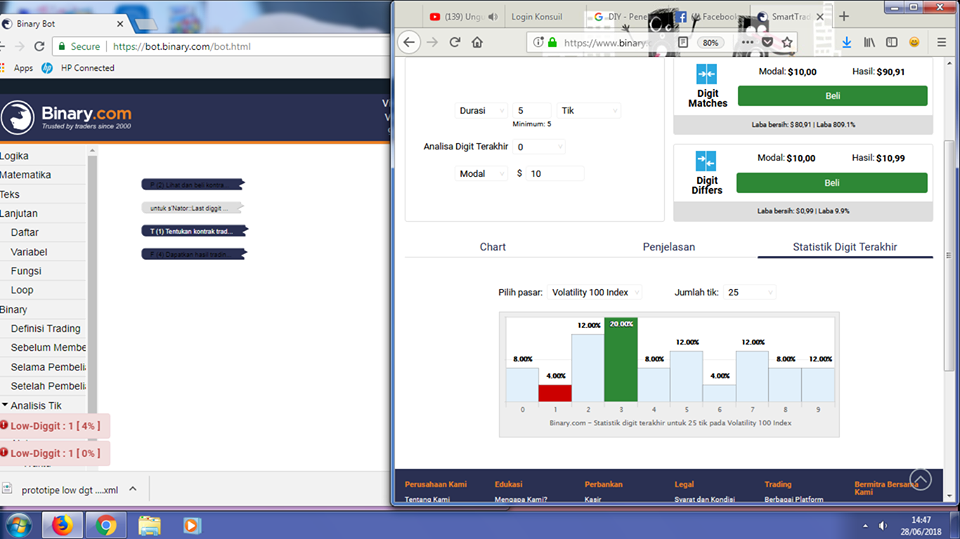
Task: Open Firefox page actions three-dots menu
Action: click(x=747, y=42)
